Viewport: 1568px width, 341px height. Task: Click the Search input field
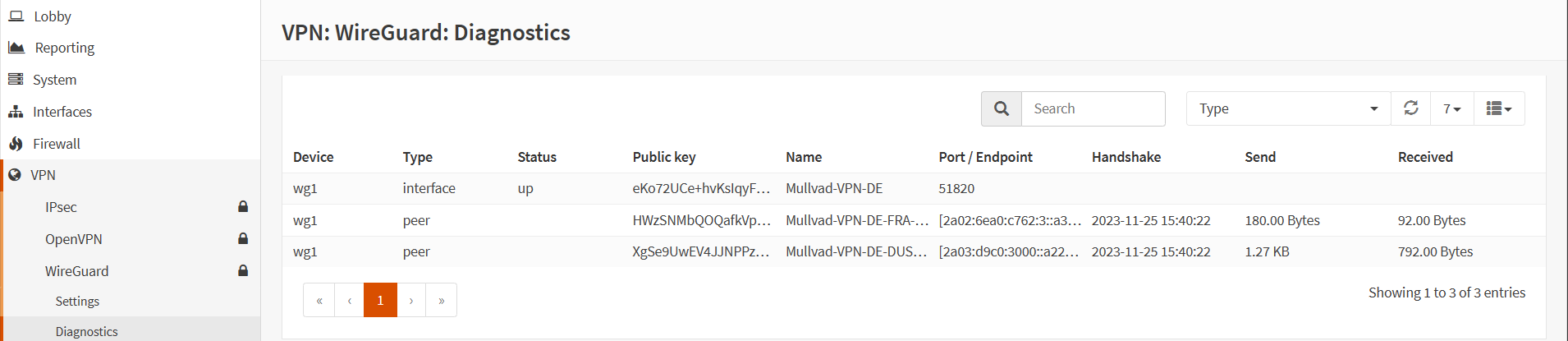pyautogui.click(x=1093, y=108)
